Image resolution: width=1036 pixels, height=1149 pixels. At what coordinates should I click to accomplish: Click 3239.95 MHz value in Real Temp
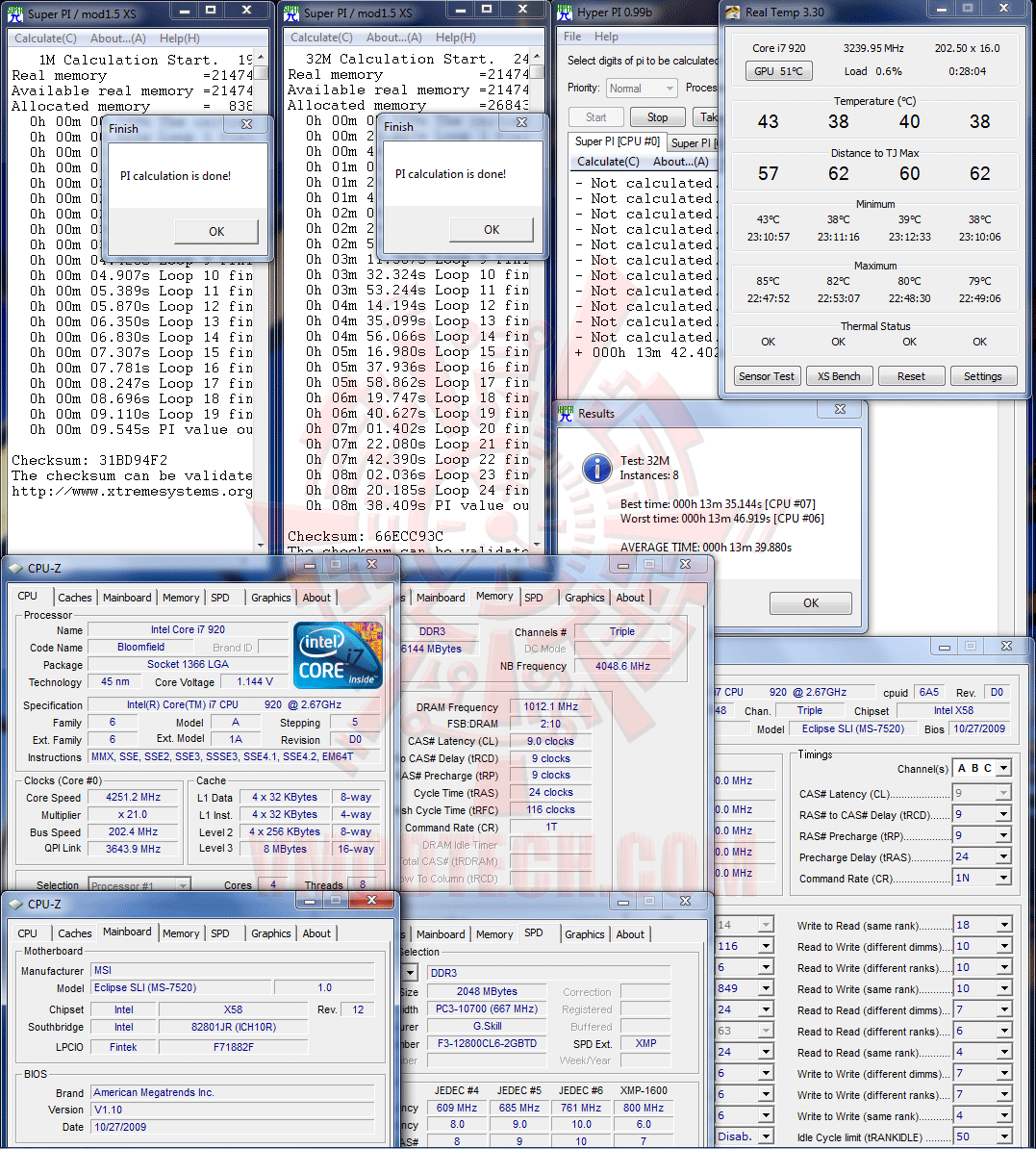pos(873,48)
